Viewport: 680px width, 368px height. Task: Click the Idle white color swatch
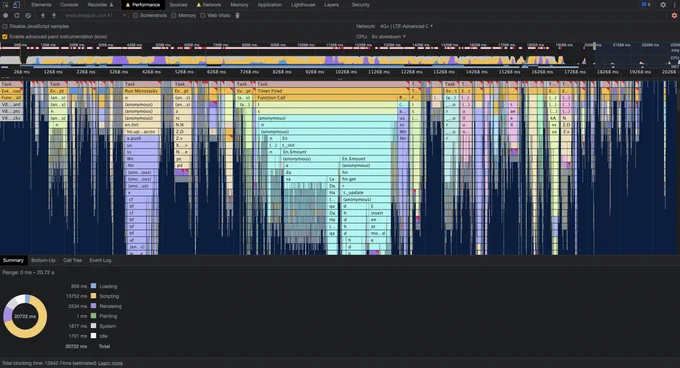93,336
